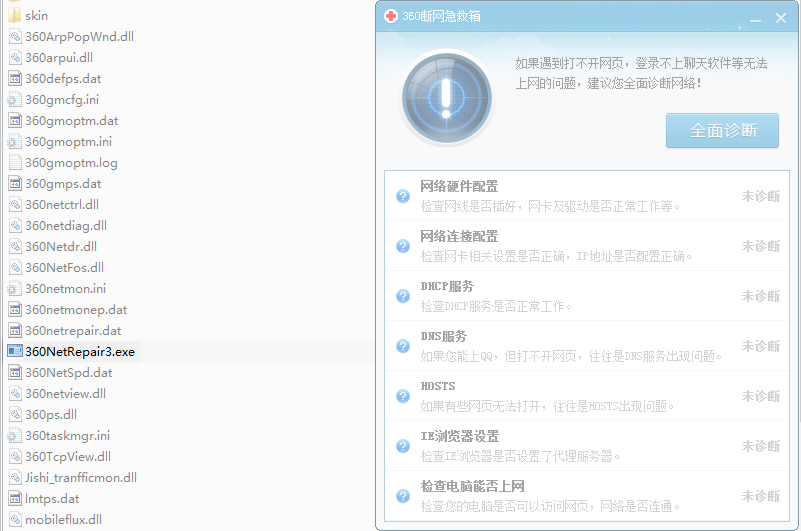Click the question icon beside 检查电脑能否上网
This screenshot has width=801, height=531.
pos(403,496)
